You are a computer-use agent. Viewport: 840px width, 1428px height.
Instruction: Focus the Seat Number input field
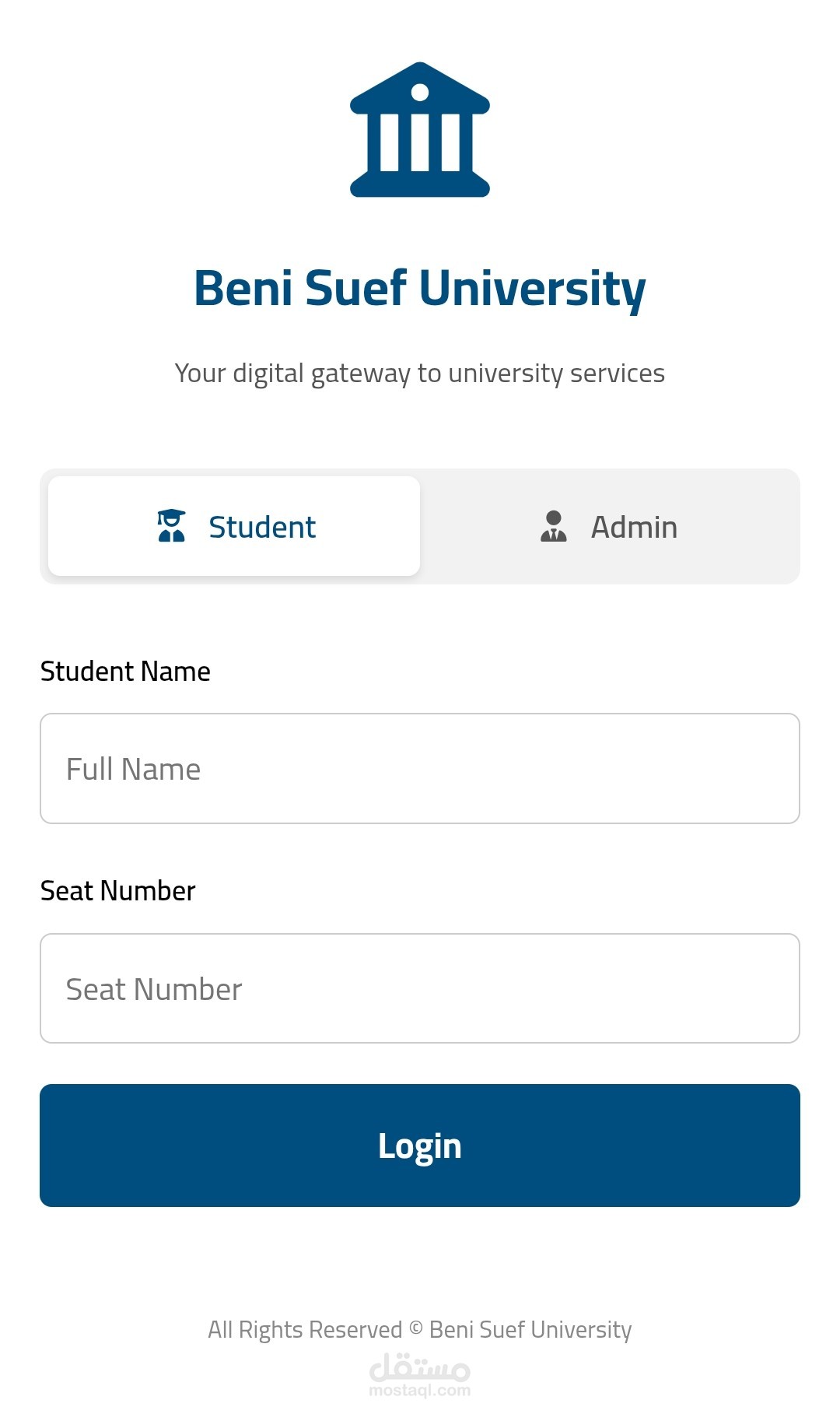tap(420, 988)
